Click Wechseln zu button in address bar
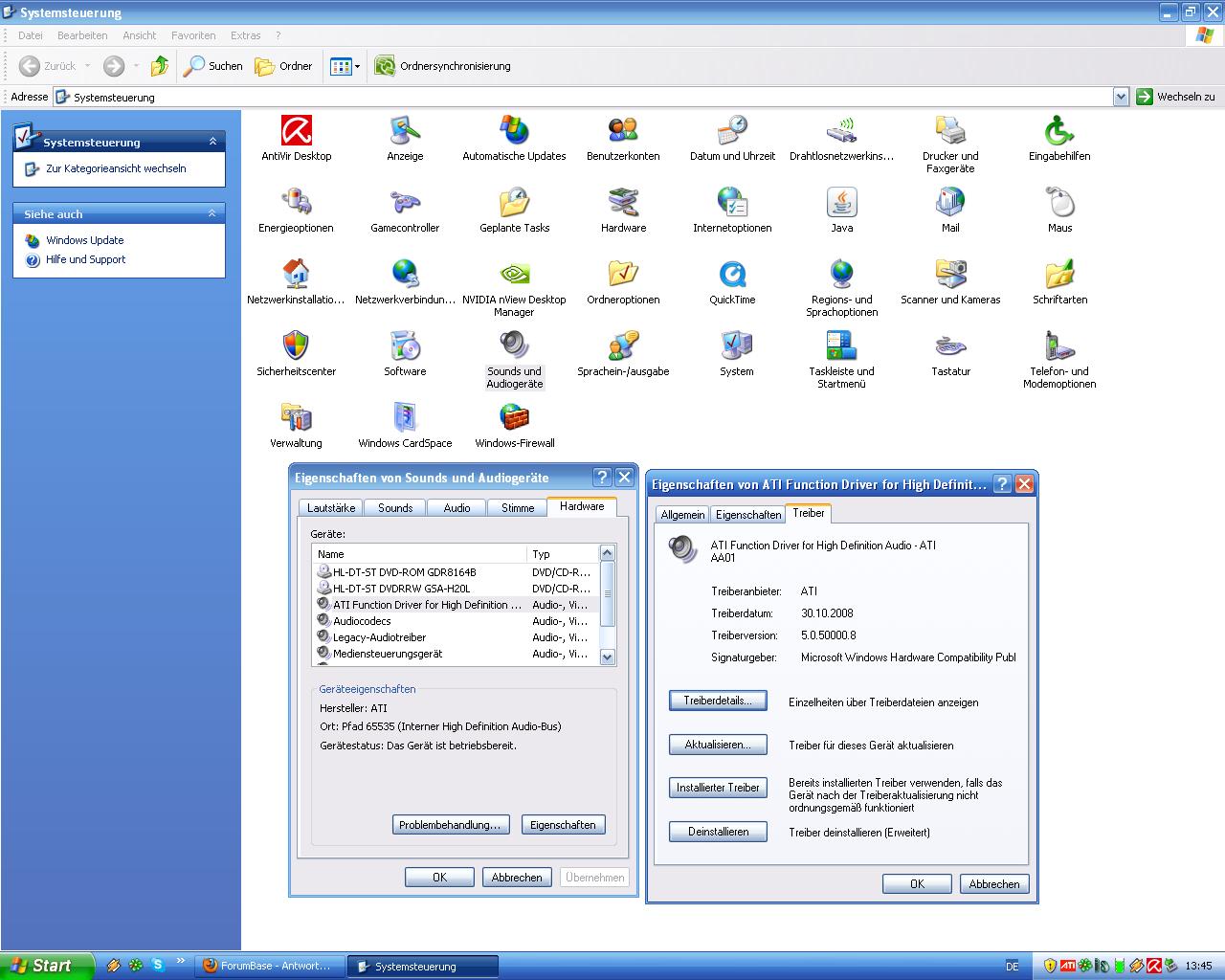1225x980 pixels. [1176, 97]
